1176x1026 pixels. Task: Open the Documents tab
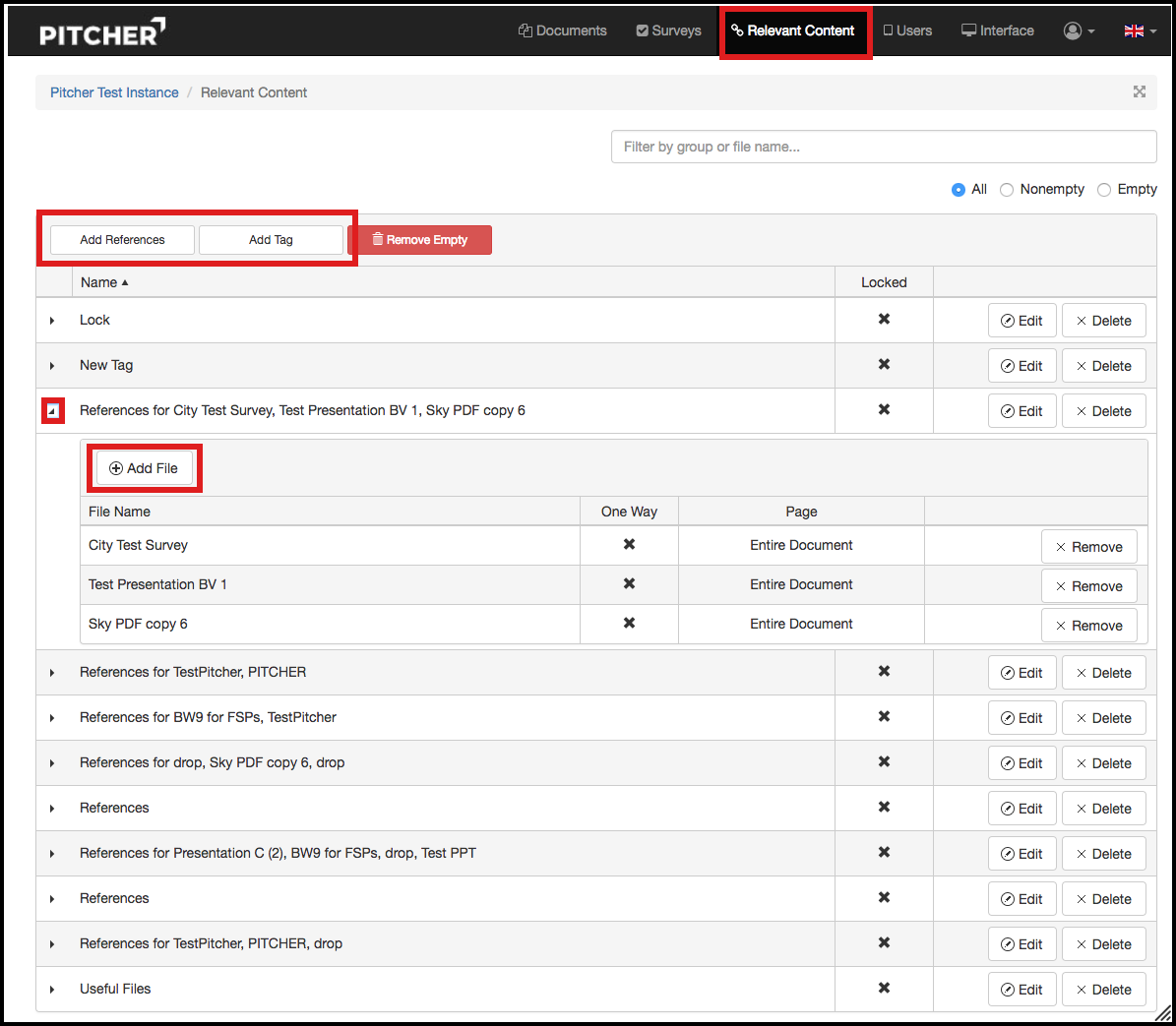tap(562, 30)
